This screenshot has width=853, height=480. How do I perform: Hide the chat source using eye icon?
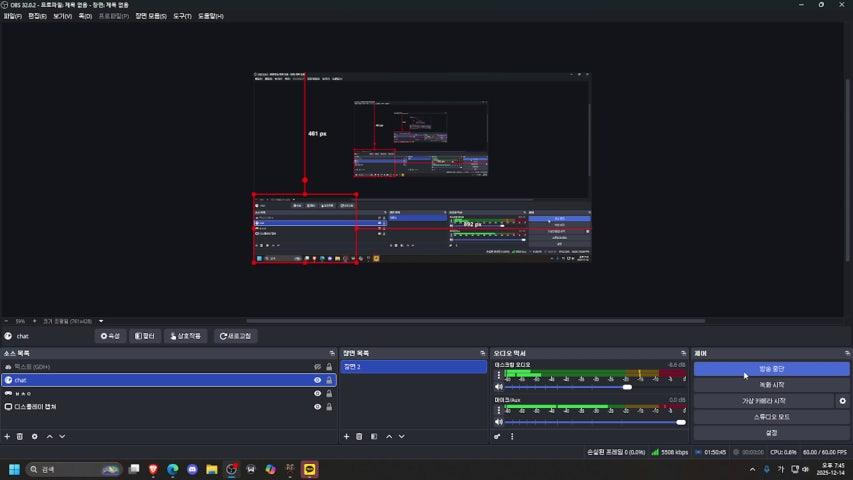[x=317, y=380]
